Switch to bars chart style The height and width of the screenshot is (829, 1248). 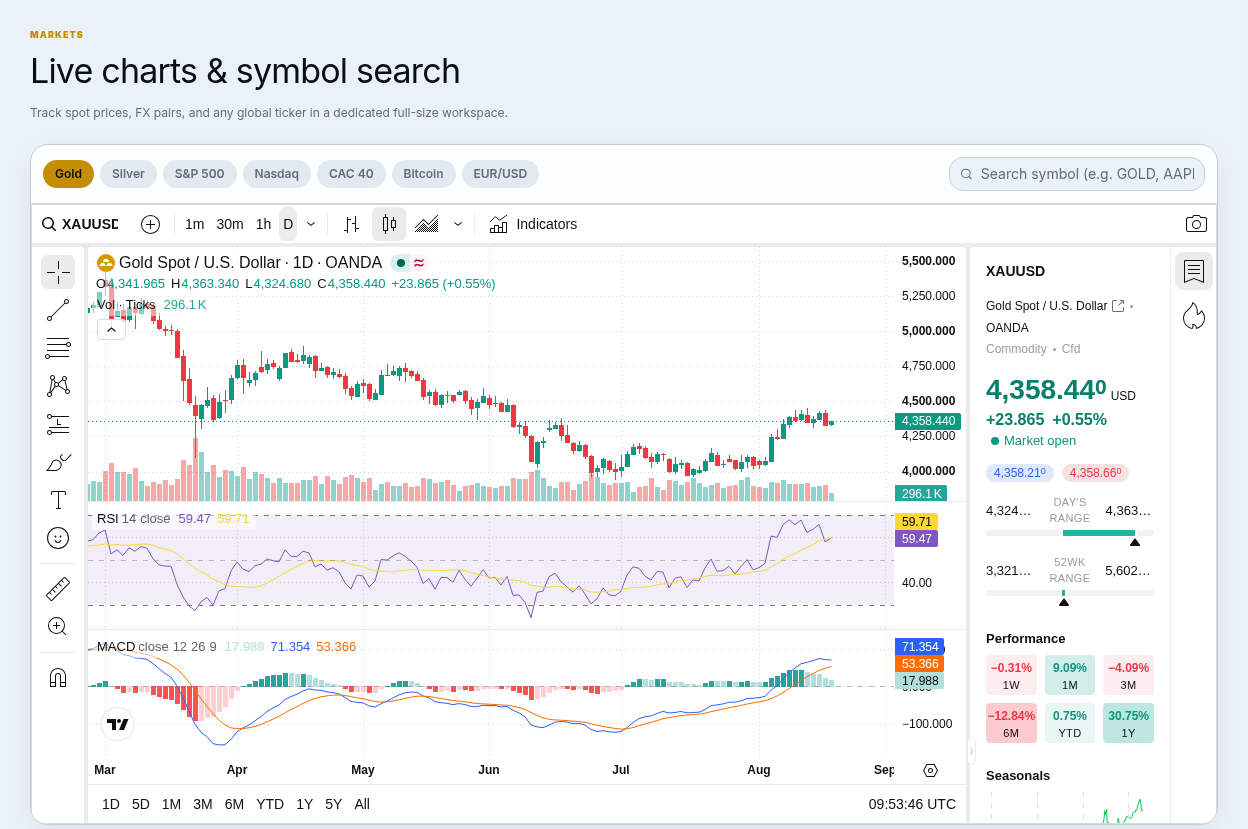[x=351, y=224]
